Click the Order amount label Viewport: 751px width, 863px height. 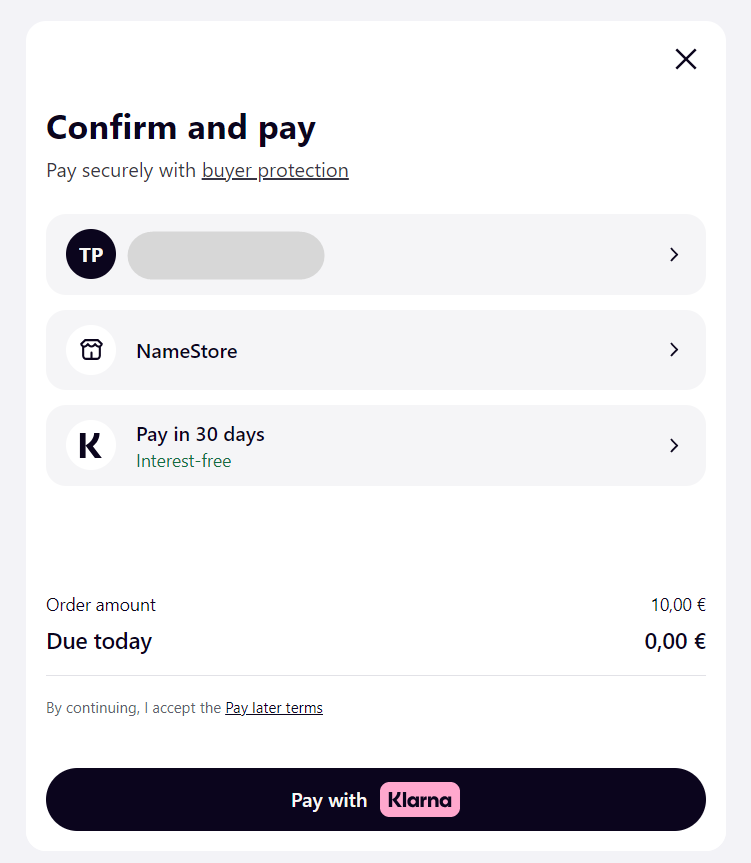(x=101, y=605)
